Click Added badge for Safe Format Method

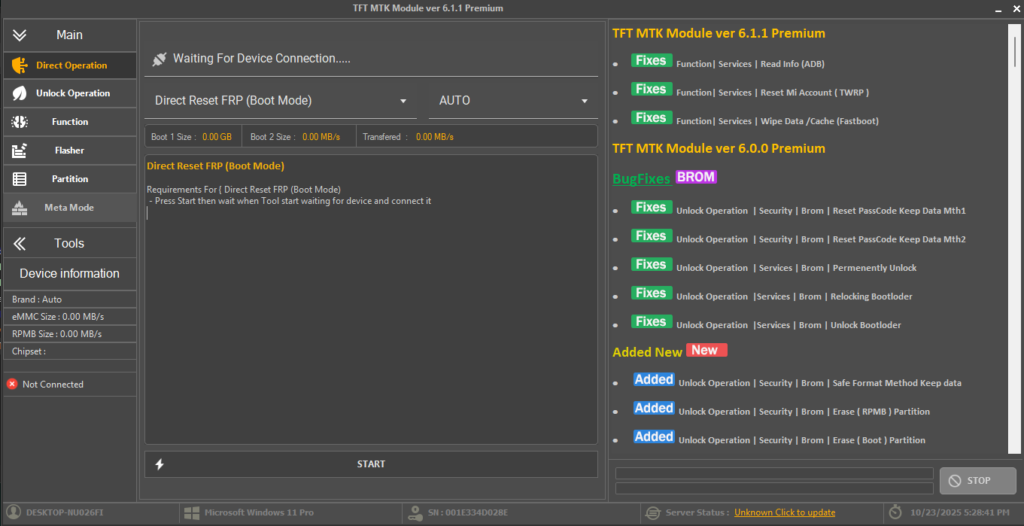[x=654, y=380]
